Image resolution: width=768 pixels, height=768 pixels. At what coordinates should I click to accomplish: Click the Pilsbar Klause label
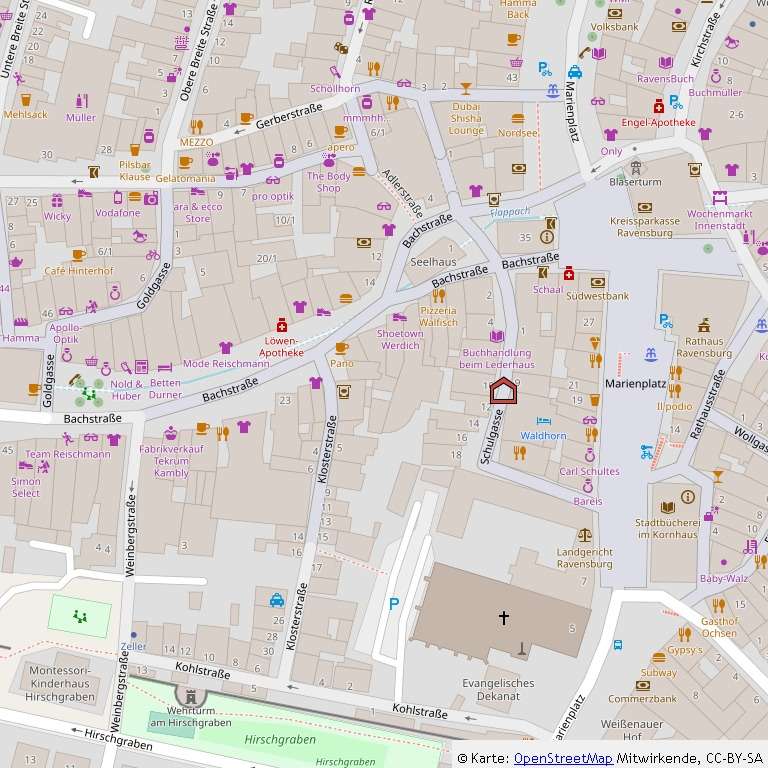pos(135,171)
